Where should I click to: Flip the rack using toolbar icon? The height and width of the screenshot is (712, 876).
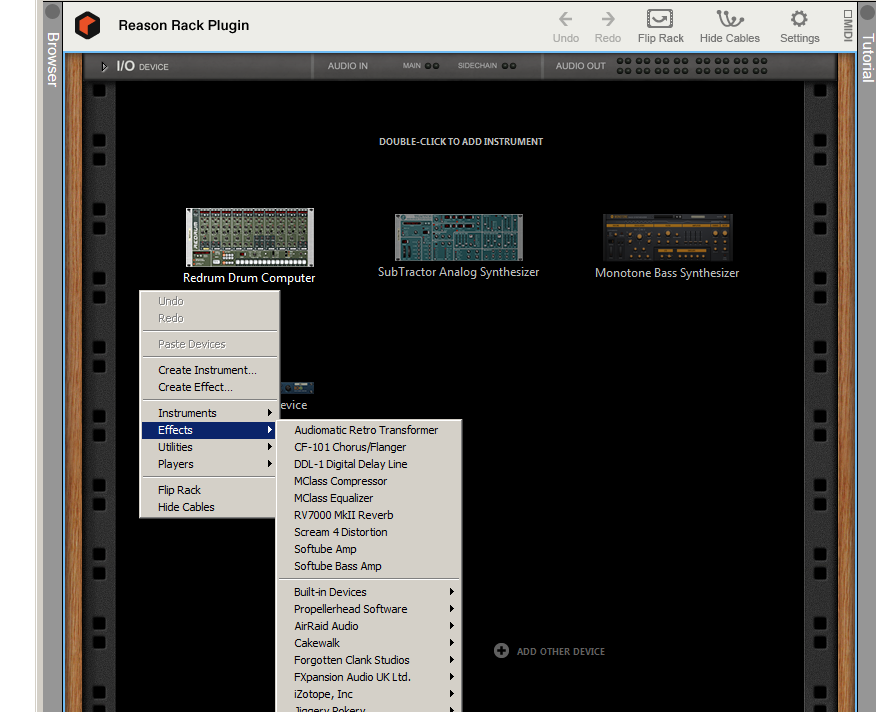pos(660,19)
